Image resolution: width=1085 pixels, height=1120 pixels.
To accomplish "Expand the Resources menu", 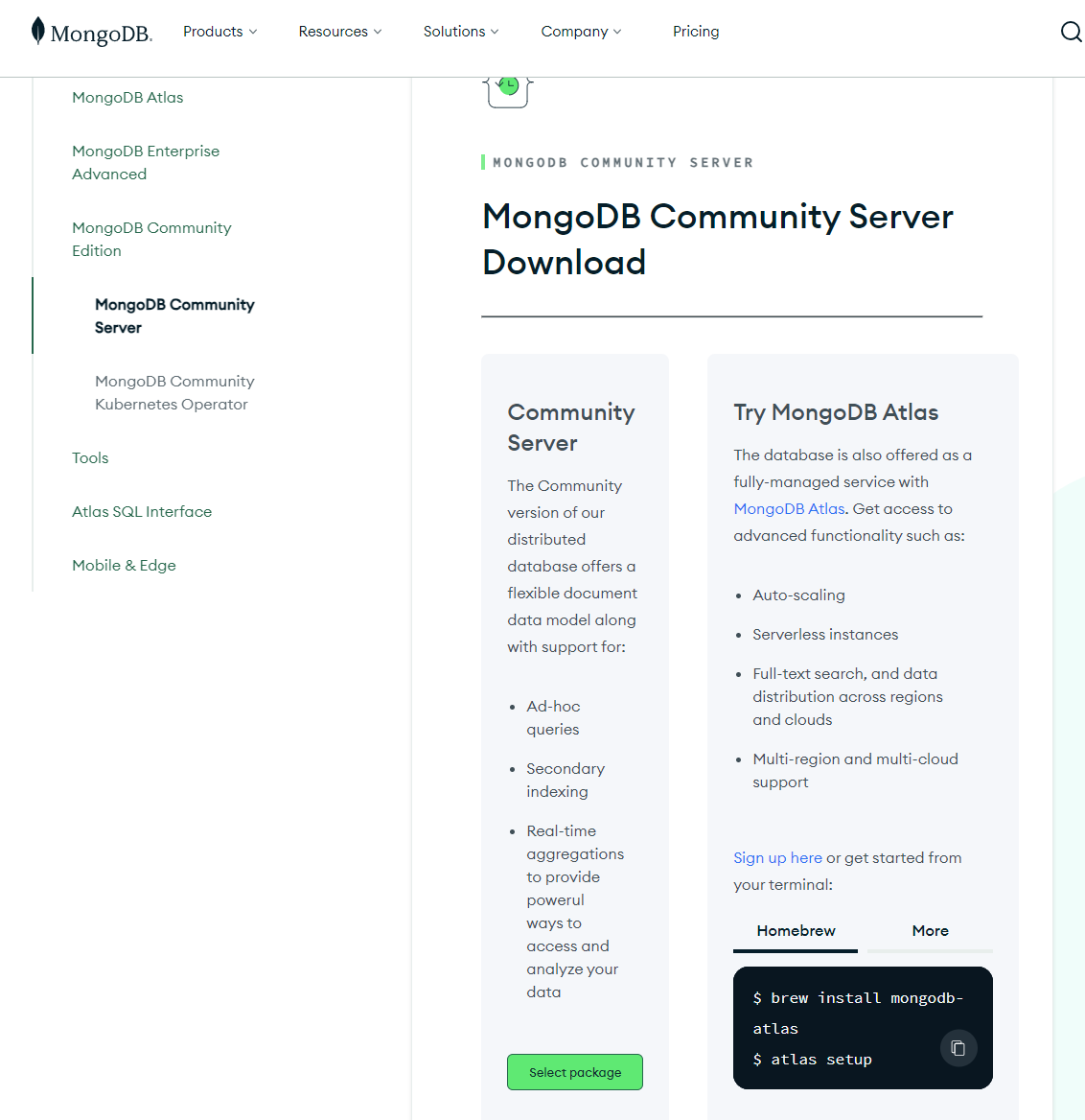I will [339, 32].
